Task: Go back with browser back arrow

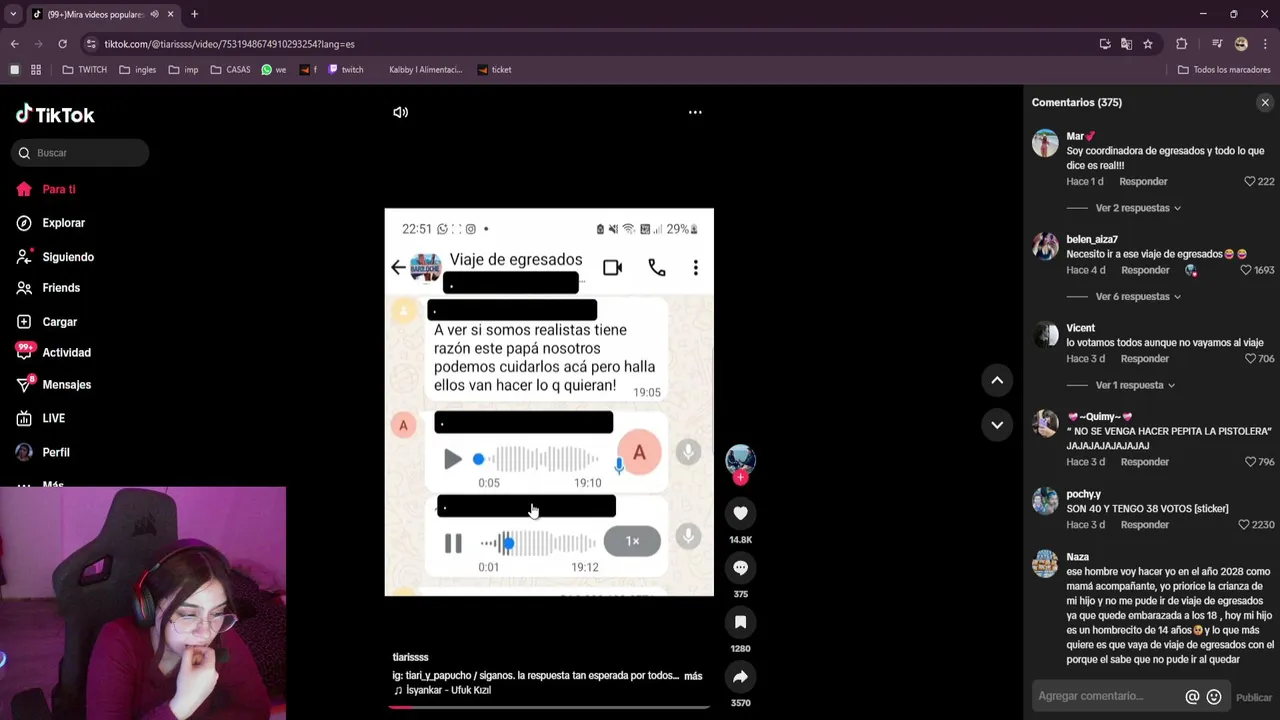Action: tap(14, 44)
